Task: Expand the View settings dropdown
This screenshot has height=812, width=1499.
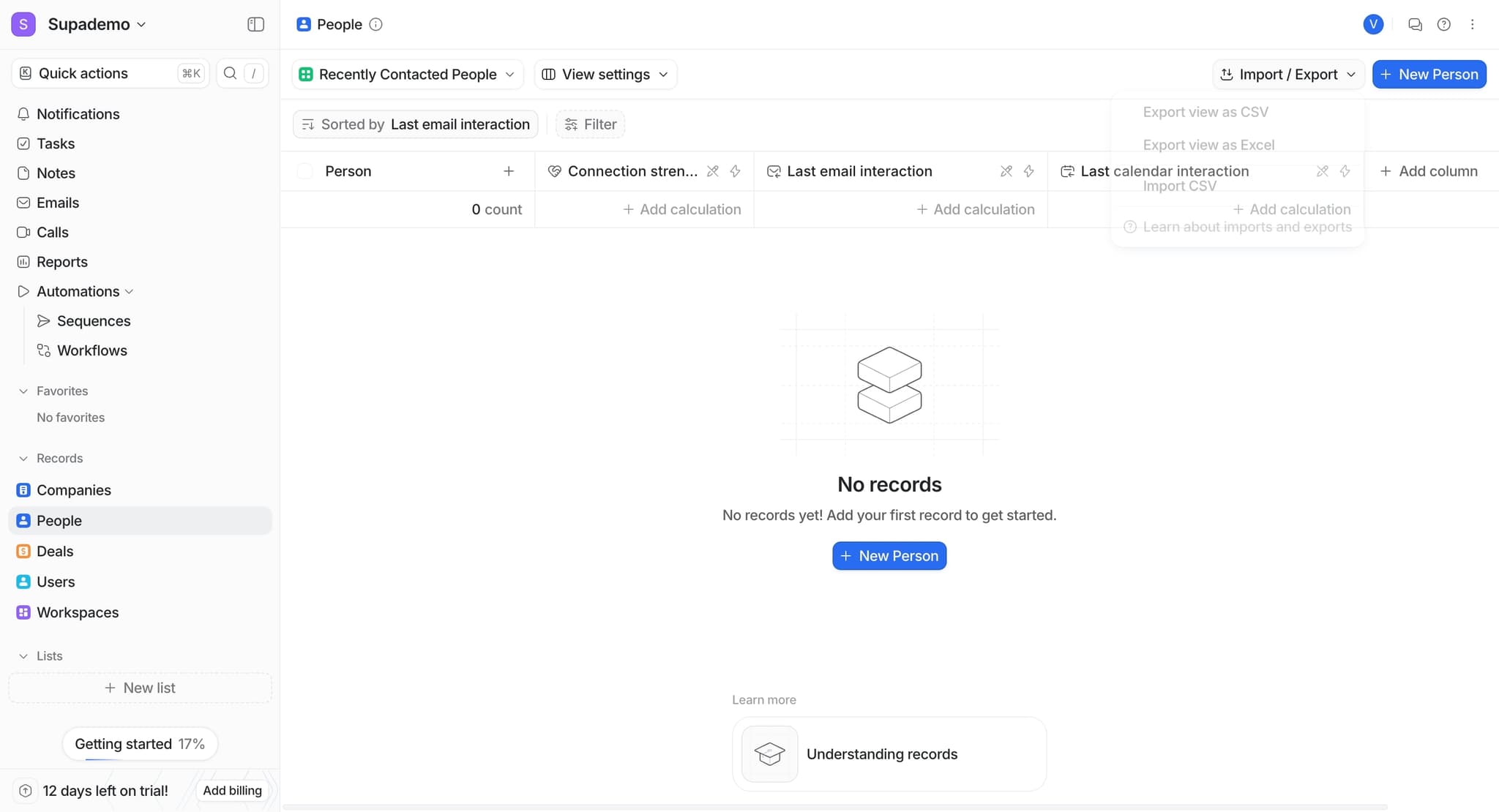Action: (605, 74)
